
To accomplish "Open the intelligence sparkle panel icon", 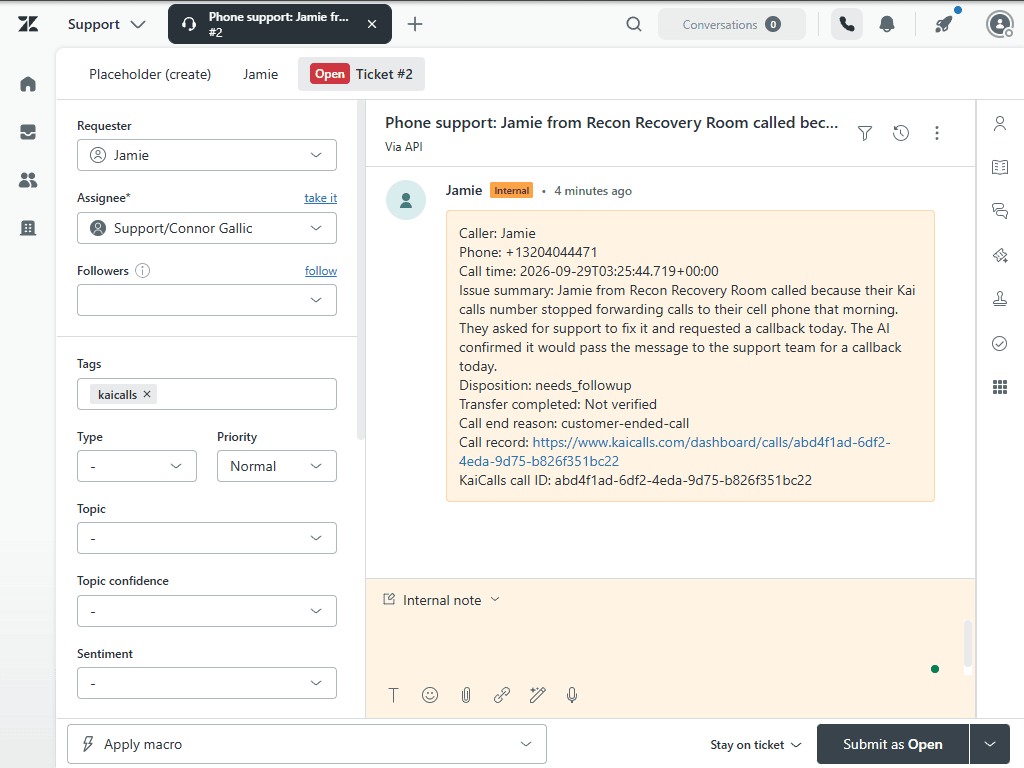I will [999, 255].
